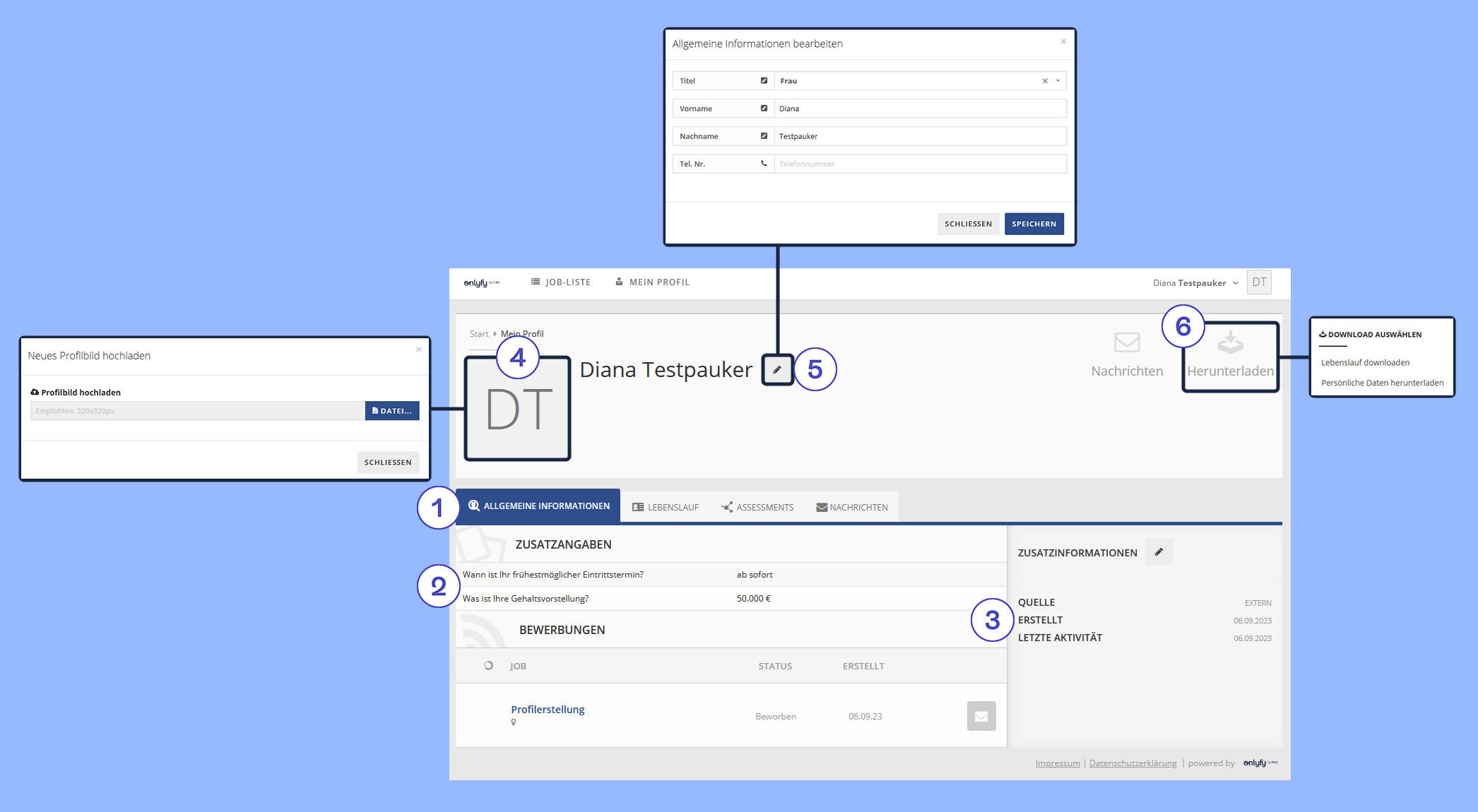The width and height of the screenshot is (1478, 812).
Task: Open the Profilerstellung job link
Action: click(x=548, y=709)
